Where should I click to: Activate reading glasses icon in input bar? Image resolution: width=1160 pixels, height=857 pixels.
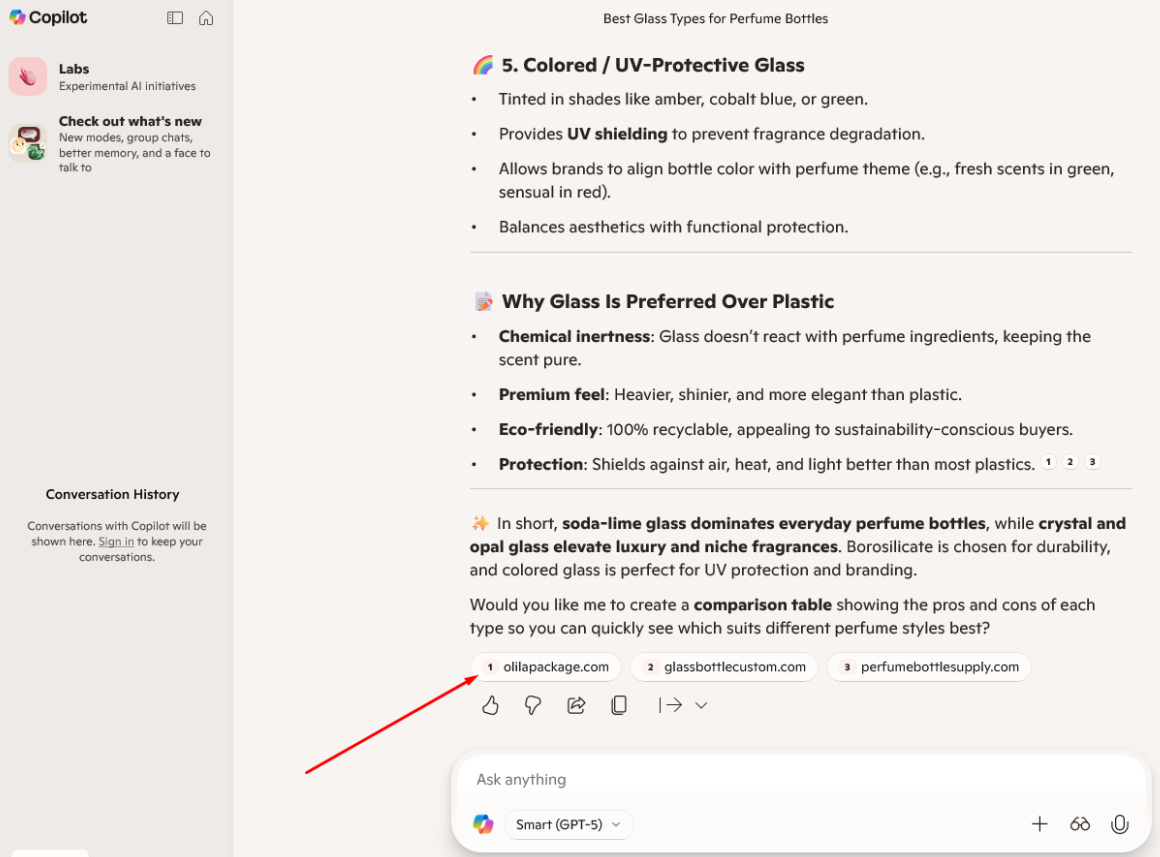pos(1080,823)
